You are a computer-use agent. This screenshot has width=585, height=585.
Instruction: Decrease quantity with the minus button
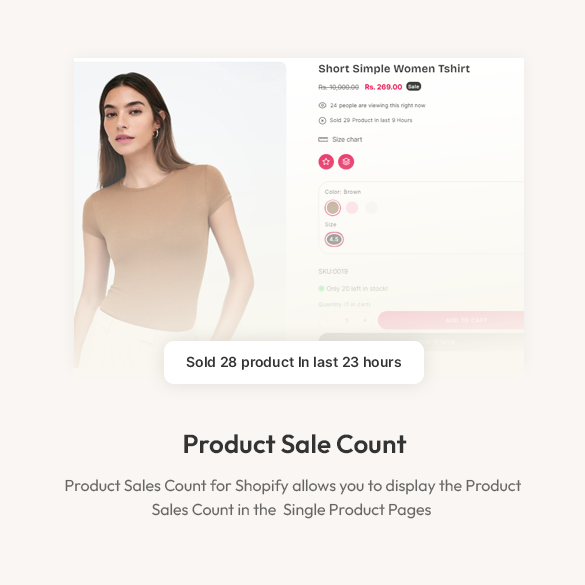pyautogui.click(x=328, y=320)
